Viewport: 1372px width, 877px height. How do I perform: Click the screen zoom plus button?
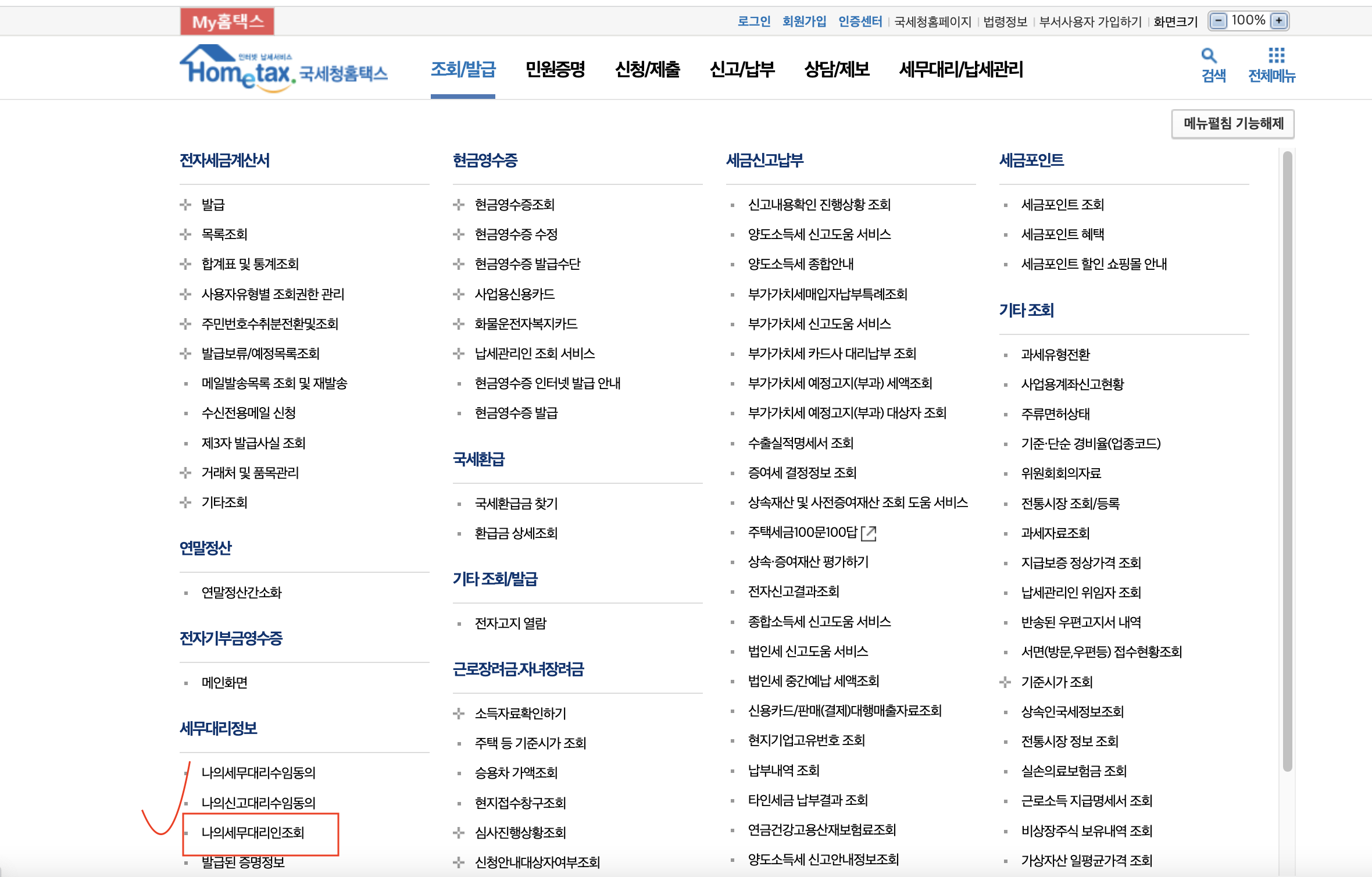(x=1279, y=22)
